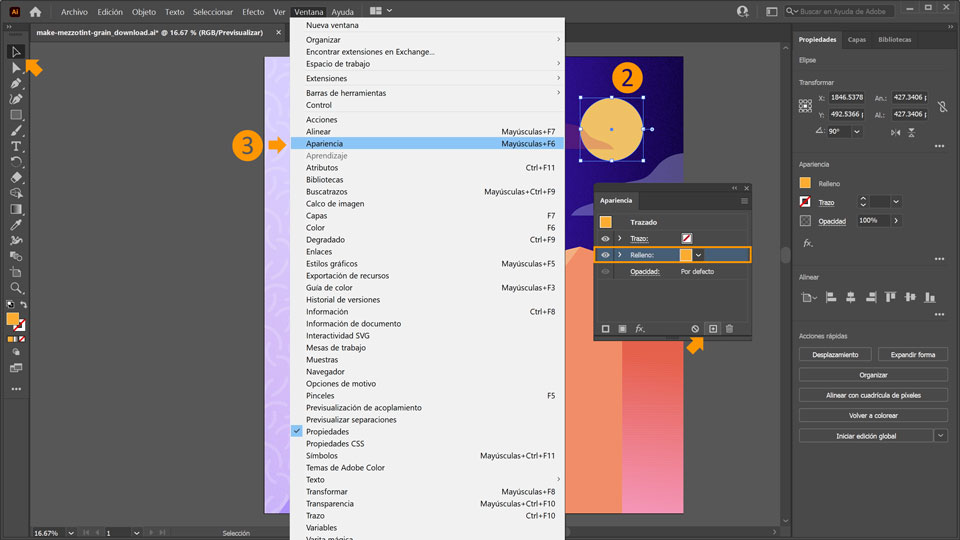
Task: Select the Rectangle tool
Action: 16,114
